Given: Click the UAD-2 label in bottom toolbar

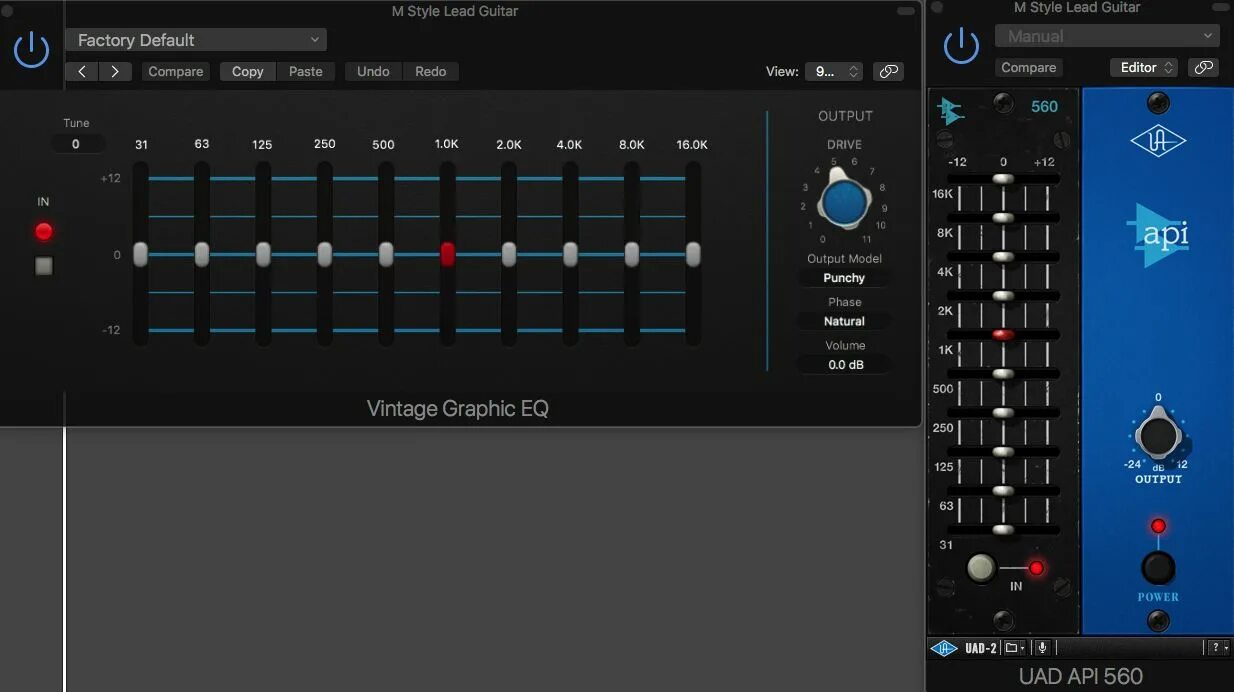Looking at the screenshot, I should (x=980, y=648).
